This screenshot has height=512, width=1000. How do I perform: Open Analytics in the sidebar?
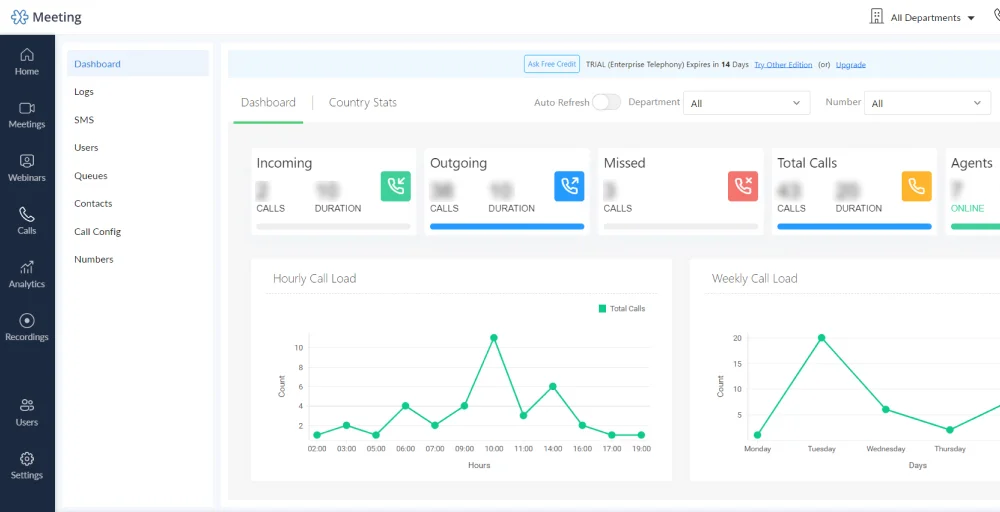pos(27,275)
